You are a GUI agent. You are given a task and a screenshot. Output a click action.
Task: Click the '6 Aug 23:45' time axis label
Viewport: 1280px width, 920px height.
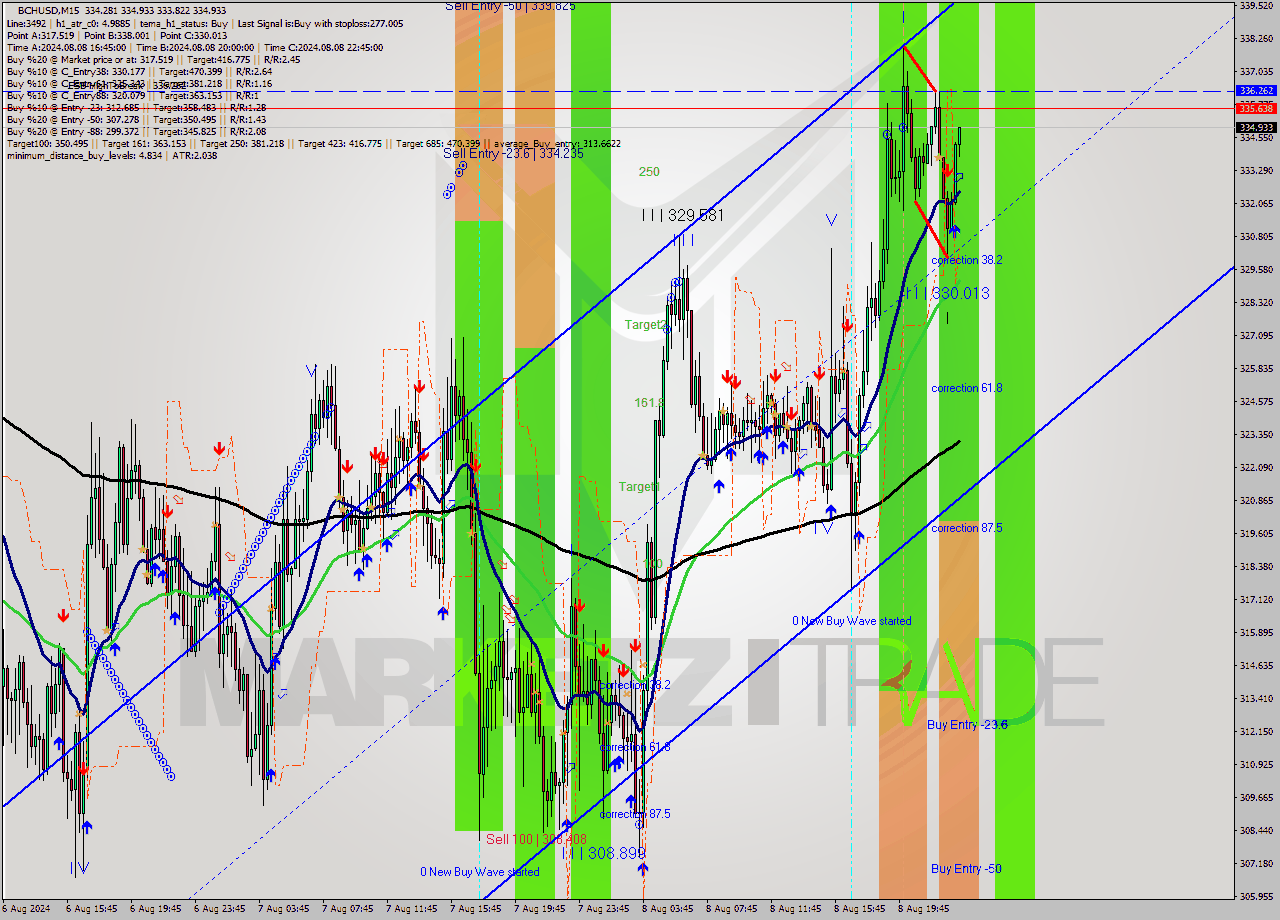221,910
